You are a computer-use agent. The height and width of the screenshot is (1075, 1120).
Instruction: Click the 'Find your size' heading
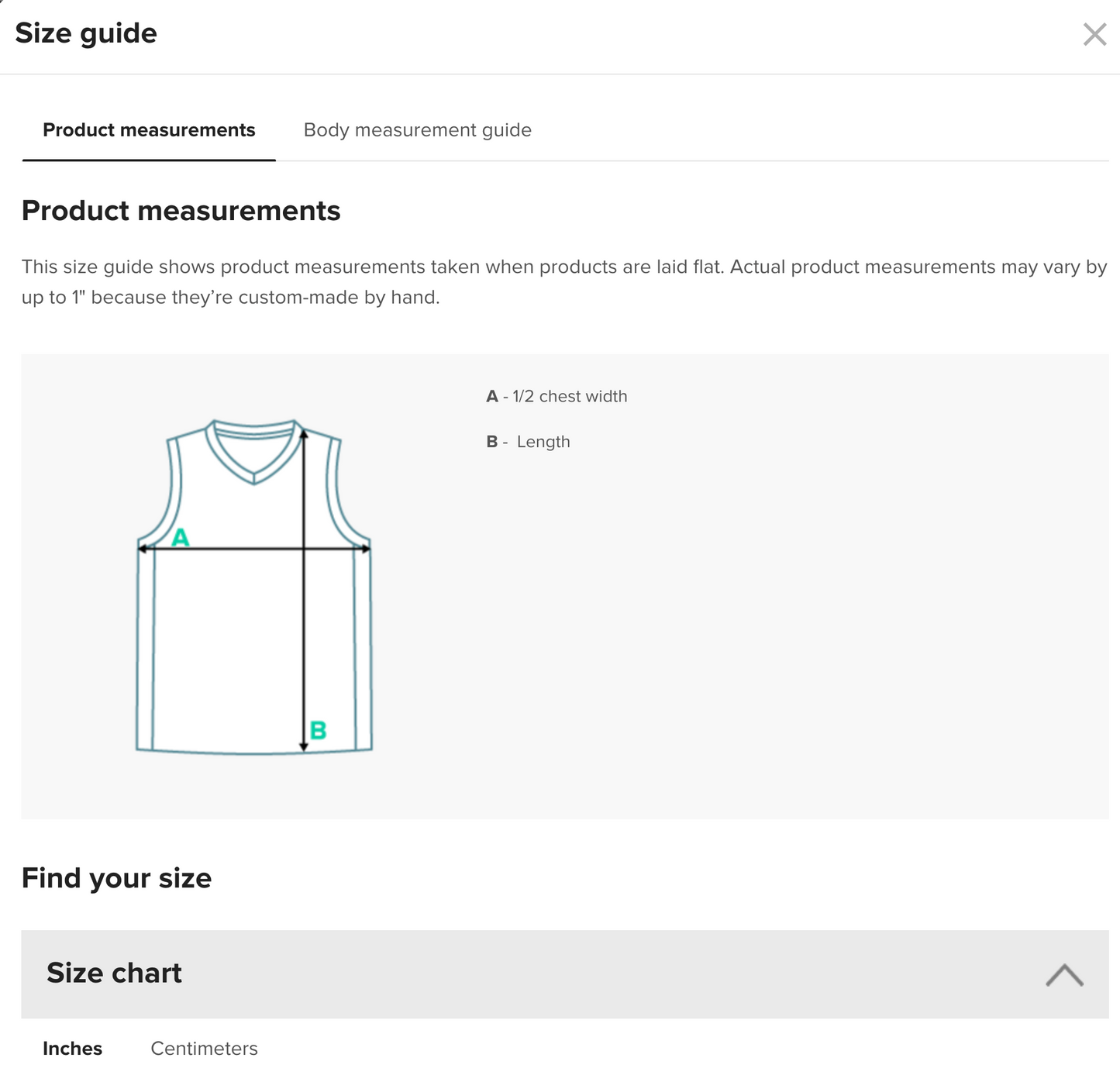[116, 878]
